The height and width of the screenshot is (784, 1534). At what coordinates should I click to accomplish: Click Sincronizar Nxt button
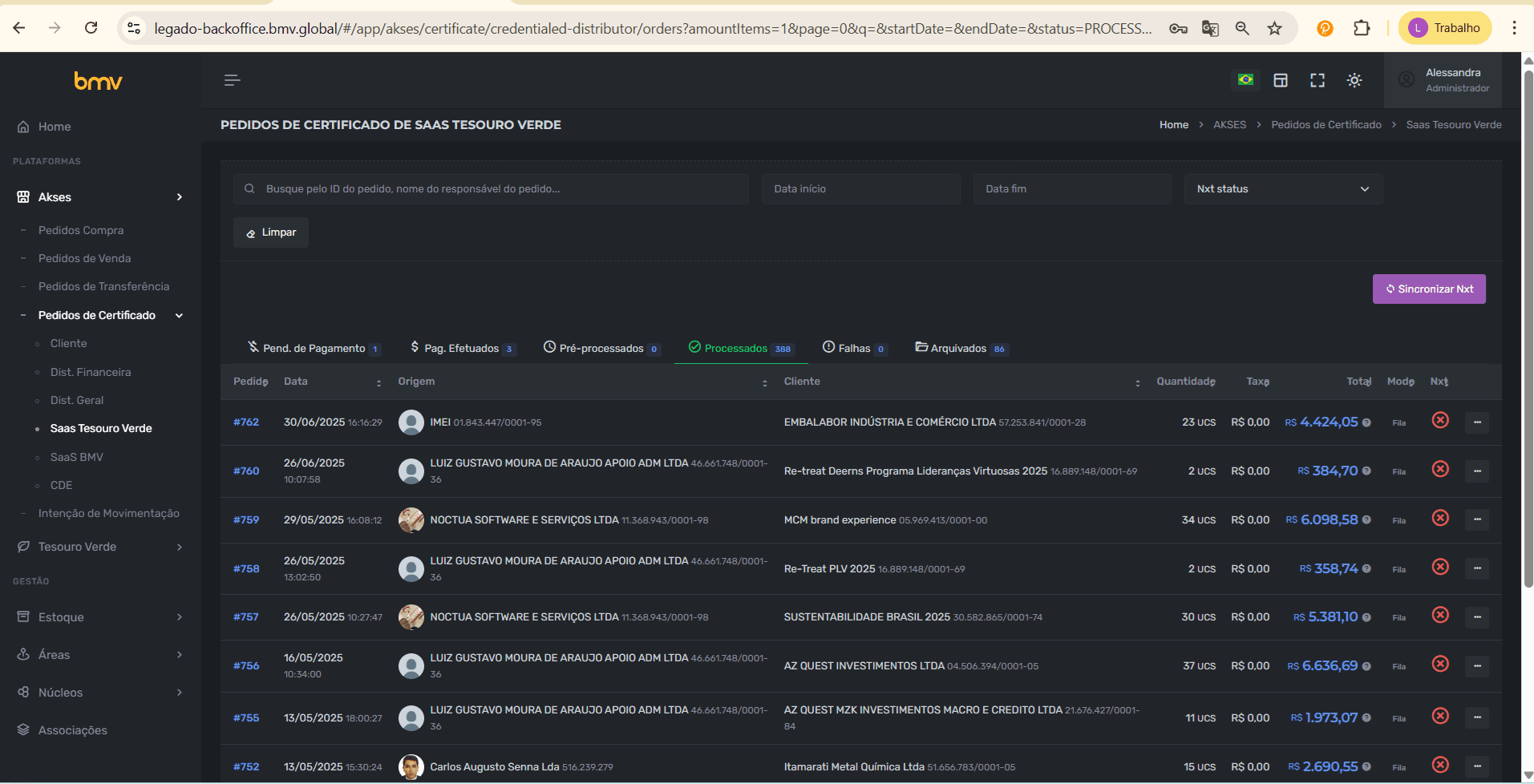click(x=1429, y=289)
